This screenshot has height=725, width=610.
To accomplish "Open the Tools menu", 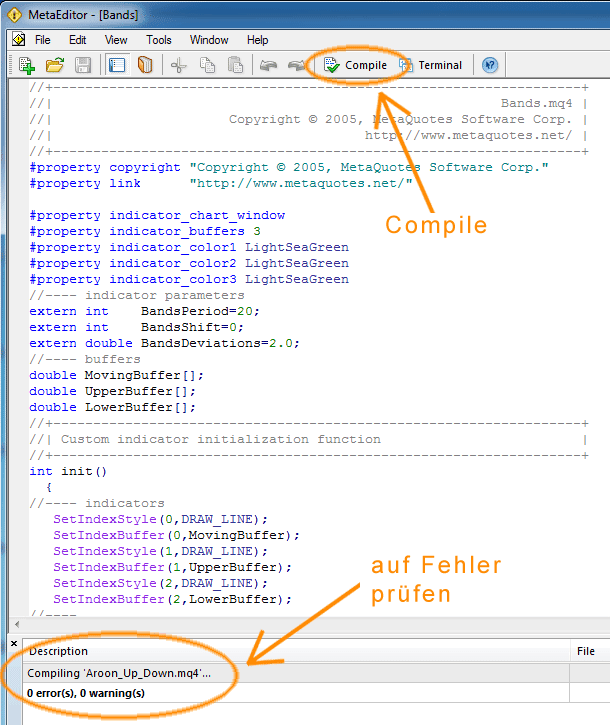I will [x=159, y=40].
